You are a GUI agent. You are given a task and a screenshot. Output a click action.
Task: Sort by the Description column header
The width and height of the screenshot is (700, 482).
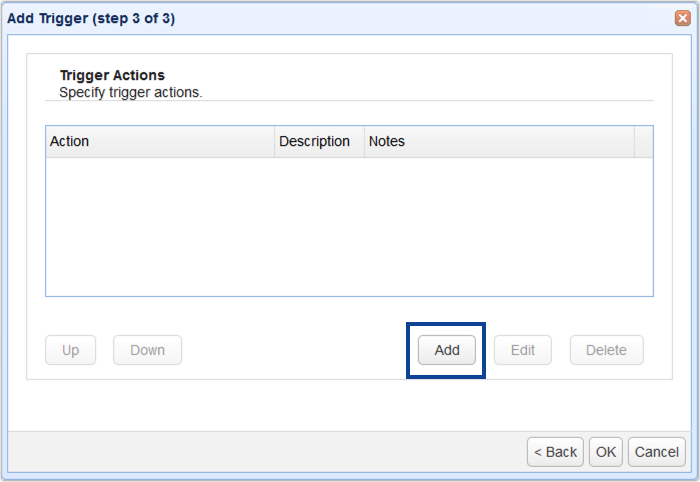(314, 142)
